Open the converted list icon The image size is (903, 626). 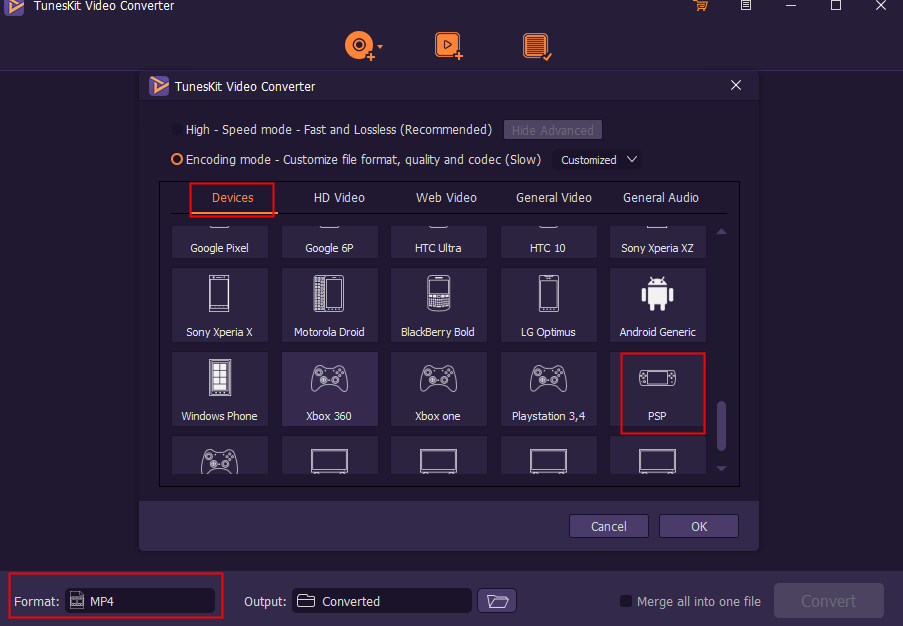tap(537, 47)
